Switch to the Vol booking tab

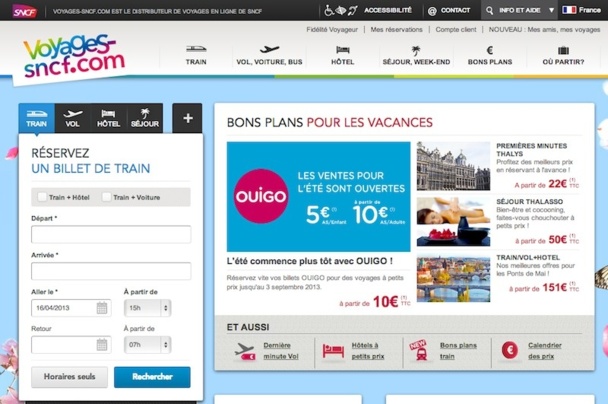(73, 118)
